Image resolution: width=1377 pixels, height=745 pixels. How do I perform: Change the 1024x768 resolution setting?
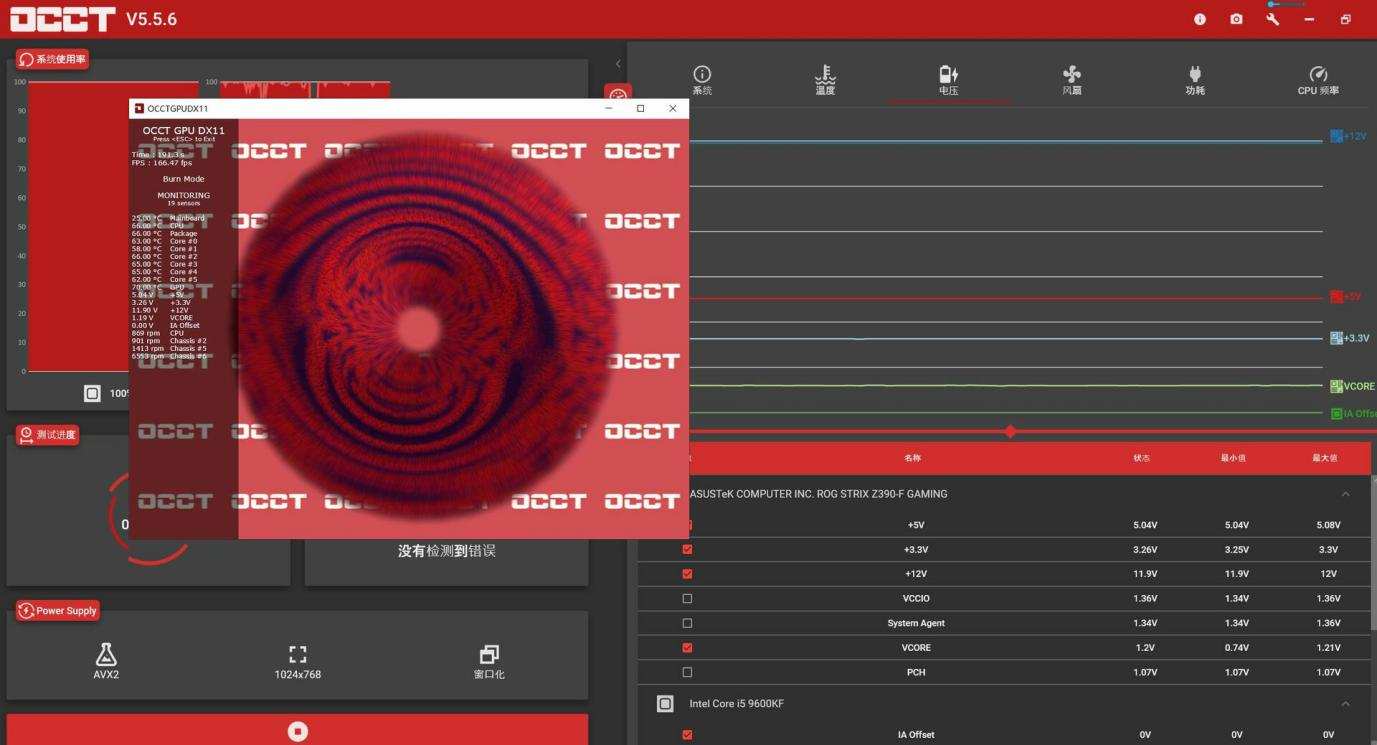(x=298, y=661)
